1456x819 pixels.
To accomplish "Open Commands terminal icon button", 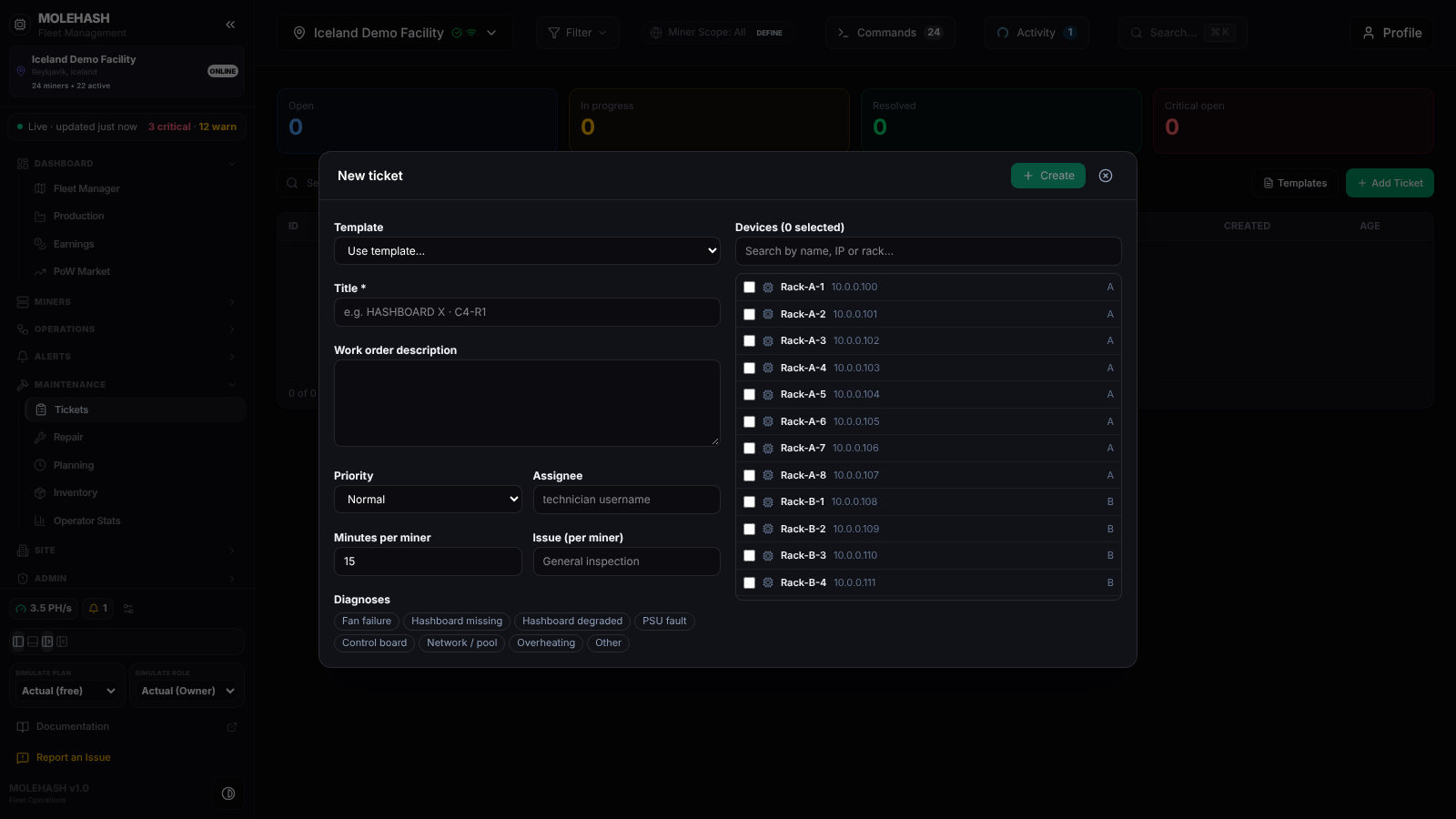I will tap(891, 33).
